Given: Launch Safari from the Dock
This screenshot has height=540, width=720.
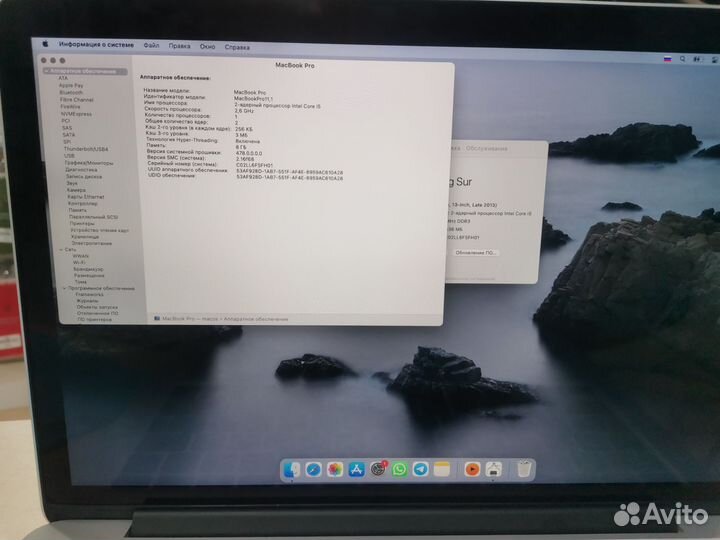Looking at the screenshot, I should coord(313,469).
